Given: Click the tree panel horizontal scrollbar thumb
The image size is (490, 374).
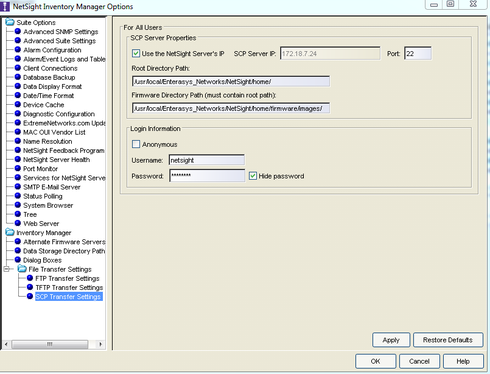Looking at the screenshot, I should (x=50, y=344).
